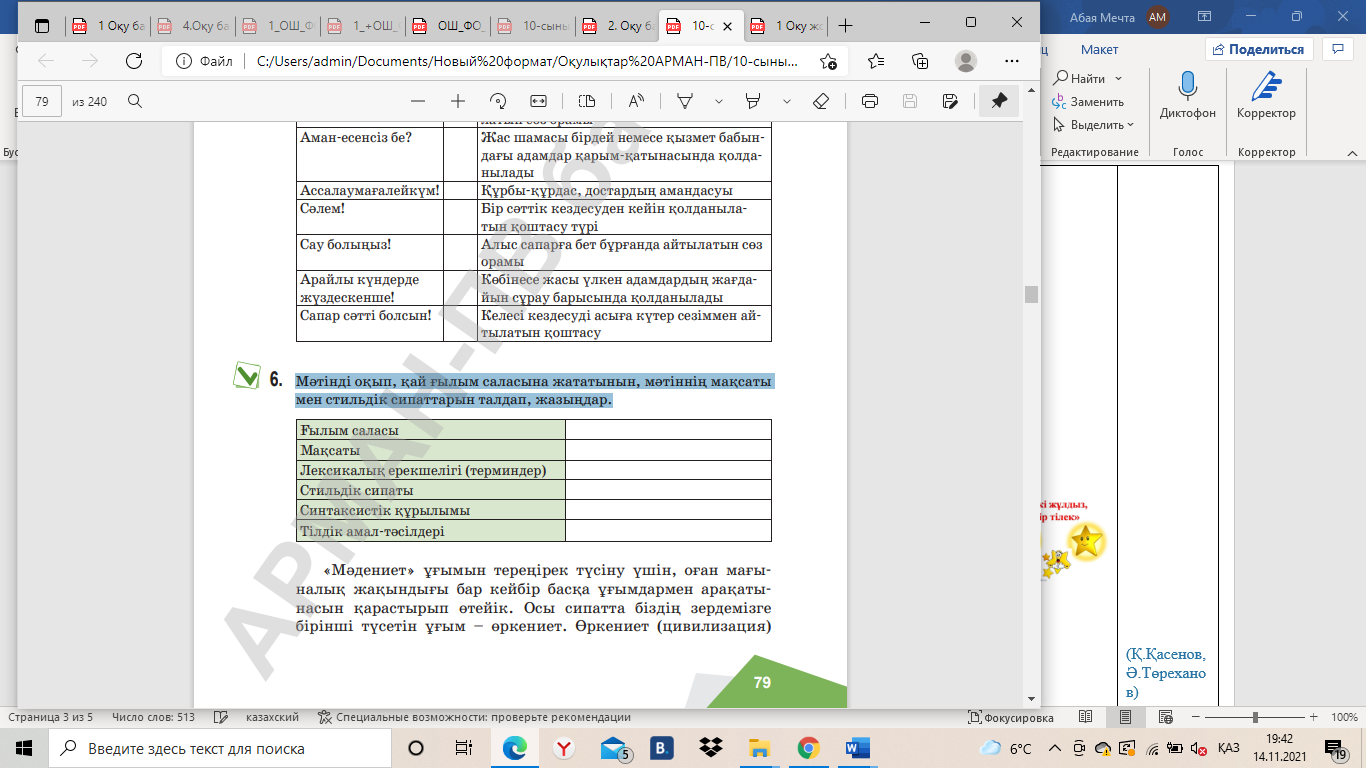Viewport: 1366px width, 768px height.
Task: Select the PDF Erase tool
Action: [x=821, y=101]
